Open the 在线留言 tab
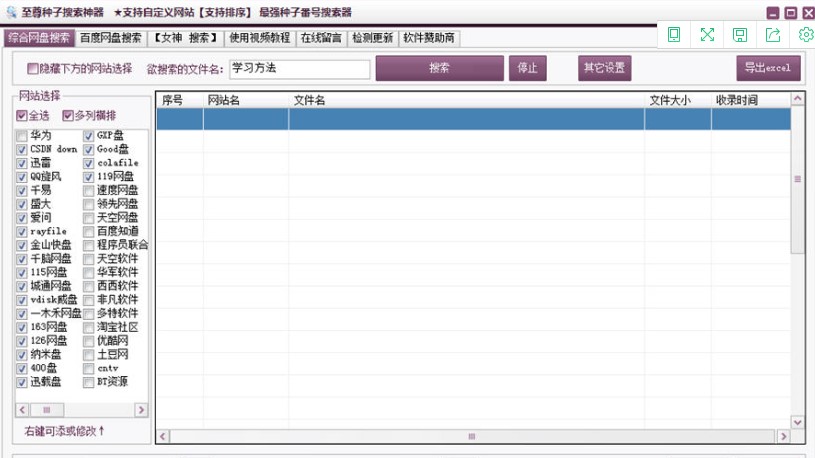 [x=321, y=38]
